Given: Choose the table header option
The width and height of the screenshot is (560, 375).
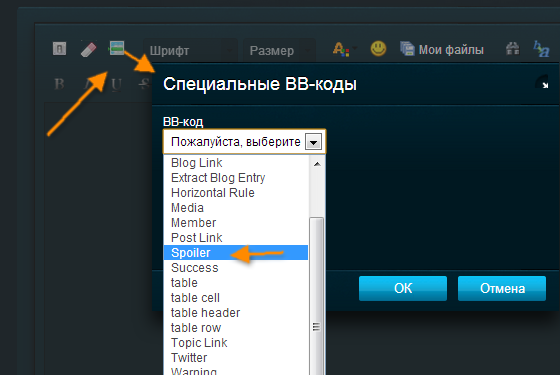Looking at the screenshot, I should coord(236,312).
